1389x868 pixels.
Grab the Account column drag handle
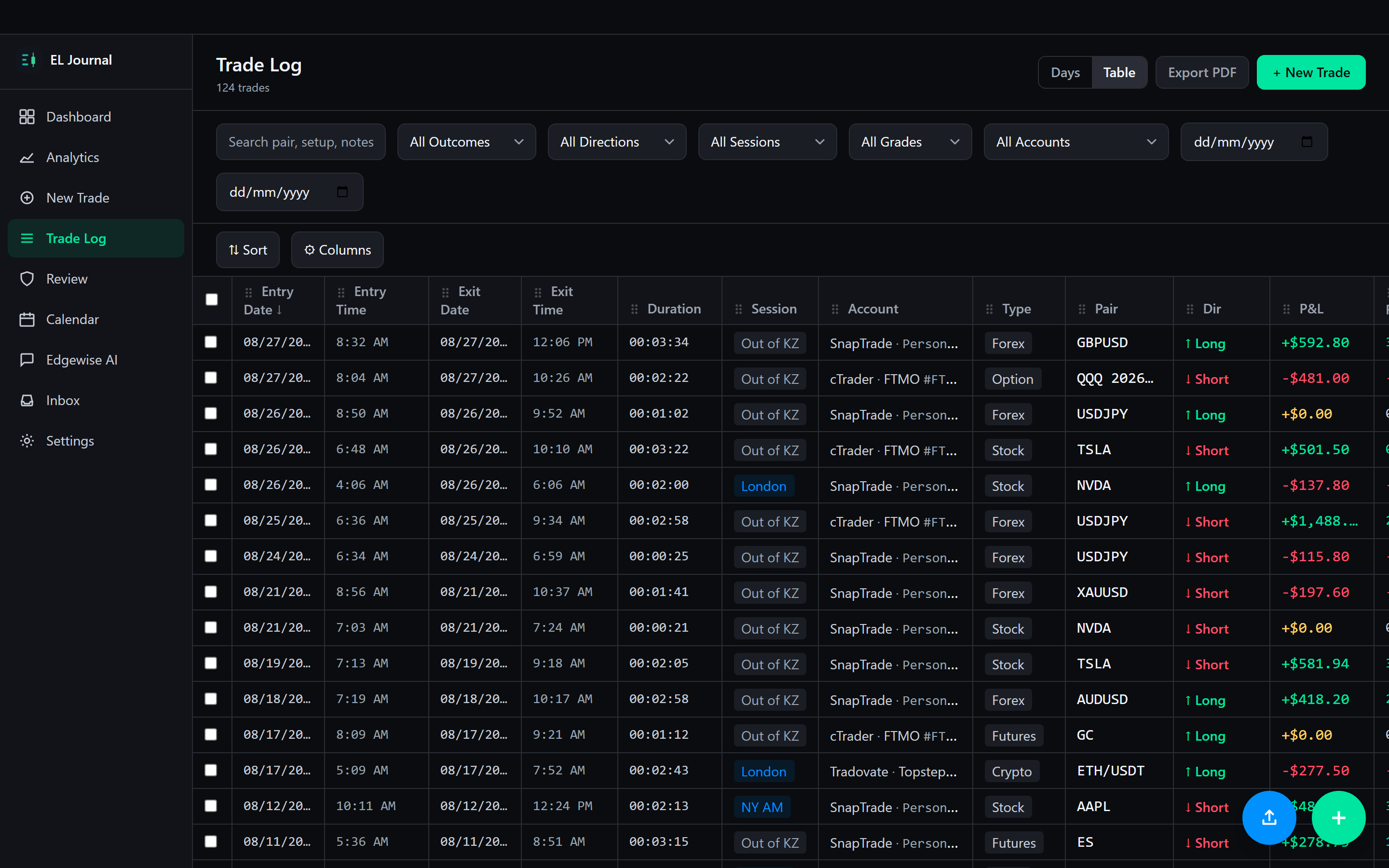(835, 310)
